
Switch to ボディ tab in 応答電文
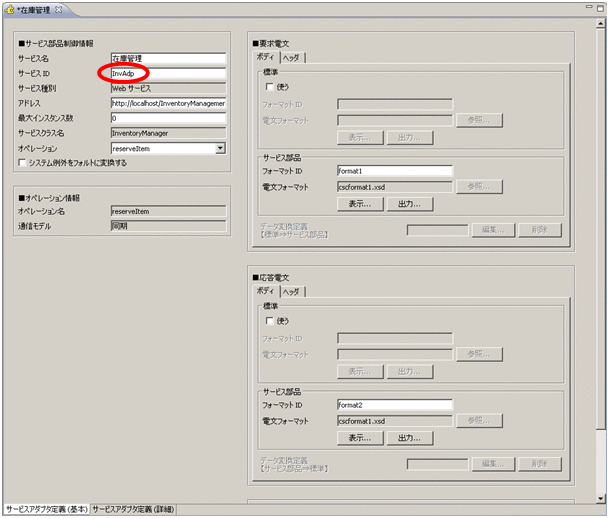point(265,291)
